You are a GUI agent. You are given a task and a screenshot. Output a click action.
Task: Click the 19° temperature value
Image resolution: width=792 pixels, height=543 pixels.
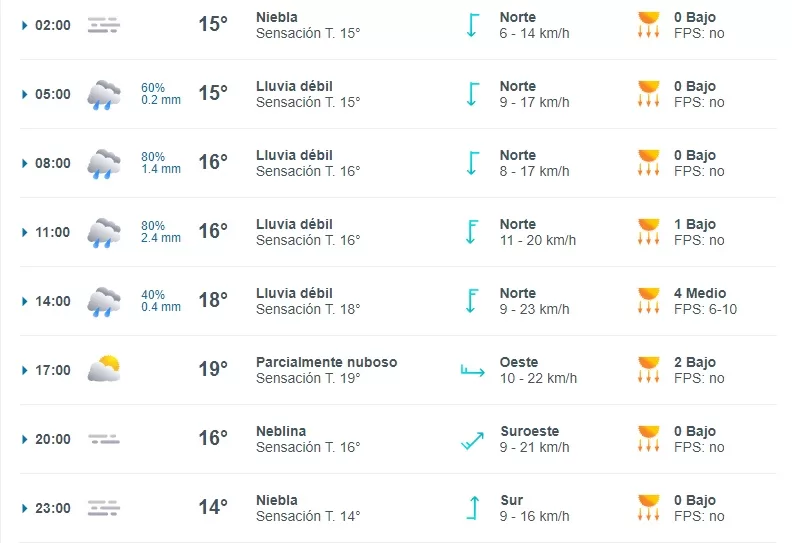coord(213,370)
